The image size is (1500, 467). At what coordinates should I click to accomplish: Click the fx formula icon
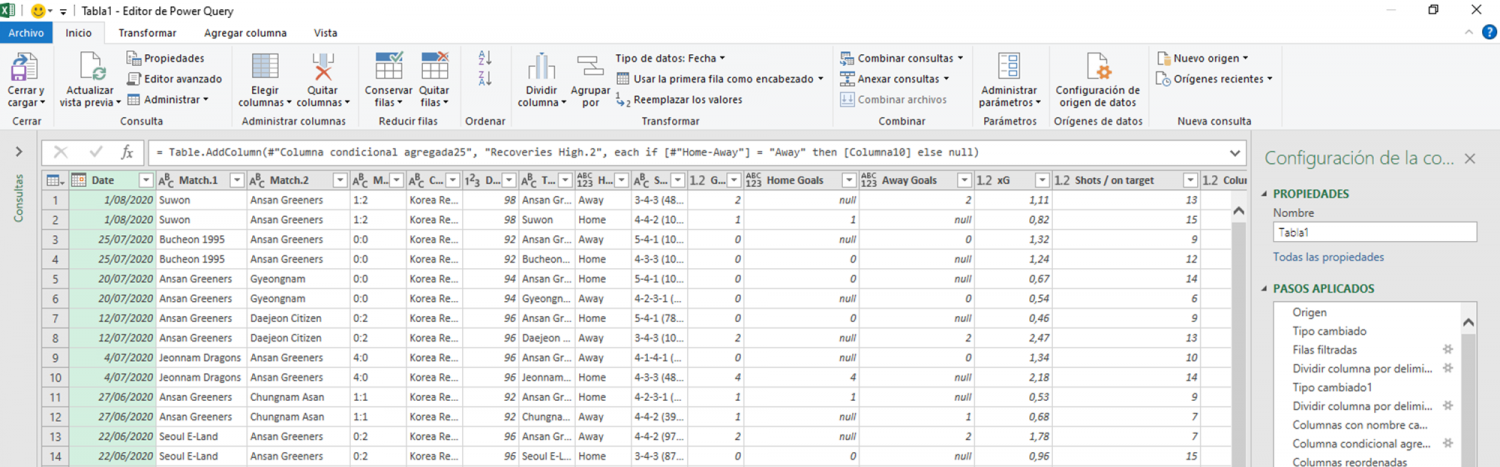click(x=127, y=153)
